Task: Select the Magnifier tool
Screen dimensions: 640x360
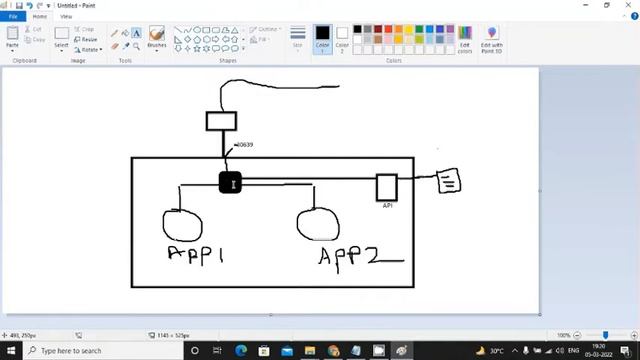Action: point(136,47)
